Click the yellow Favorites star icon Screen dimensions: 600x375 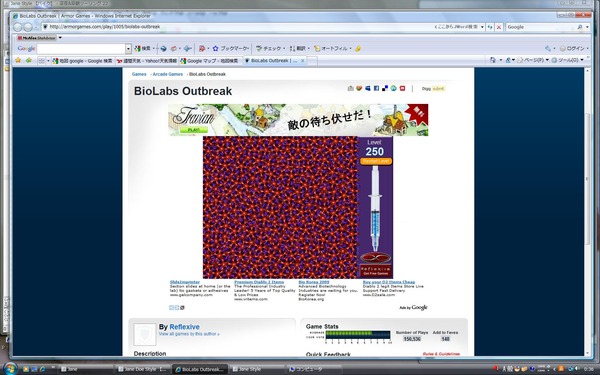[x=18, y=60]
